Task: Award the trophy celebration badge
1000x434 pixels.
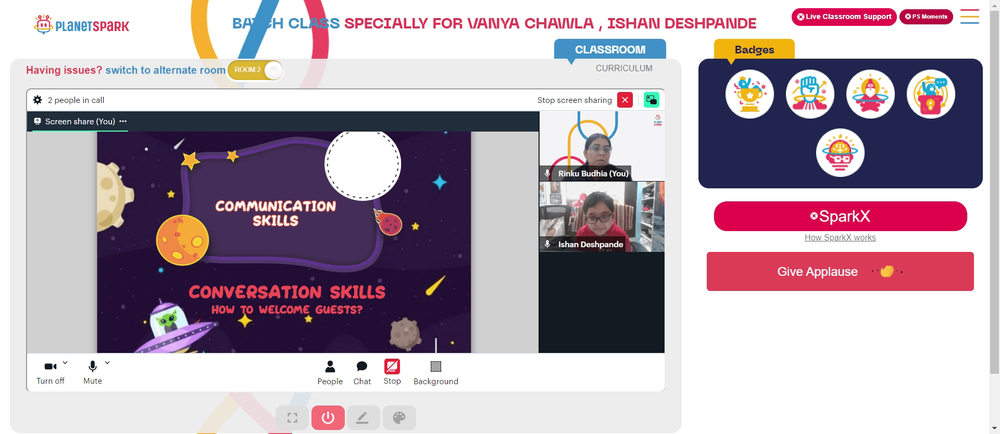Action: (x=749, y=94)
